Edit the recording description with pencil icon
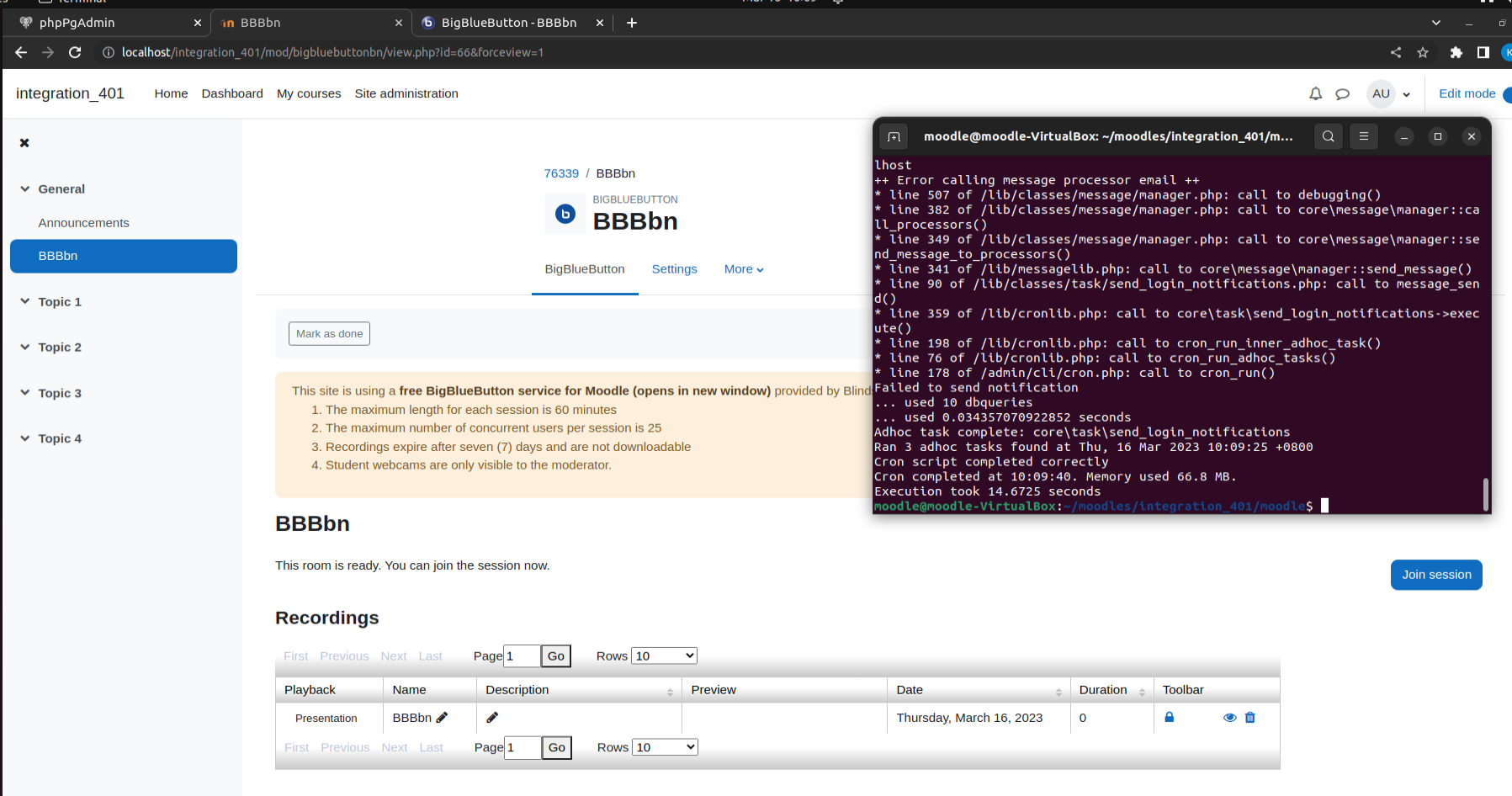Image resolution: width=1512 pixels, height=796 pixels. (492, 718)
